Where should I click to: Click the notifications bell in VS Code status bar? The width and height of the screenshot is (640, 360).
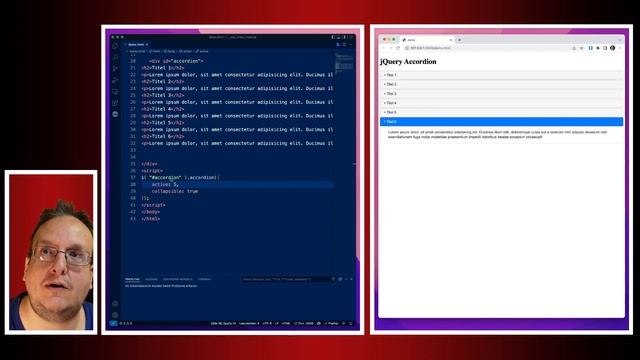351,323
